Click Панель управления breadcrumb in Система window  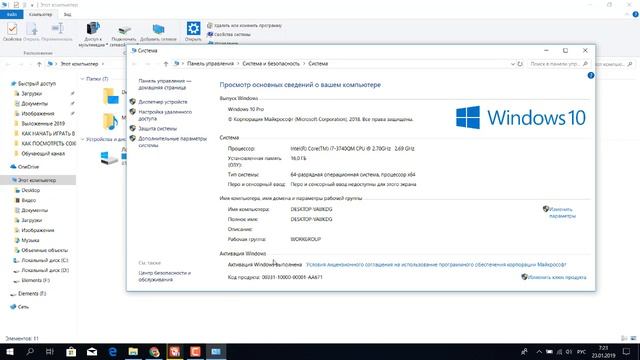(x=210, y=64)
